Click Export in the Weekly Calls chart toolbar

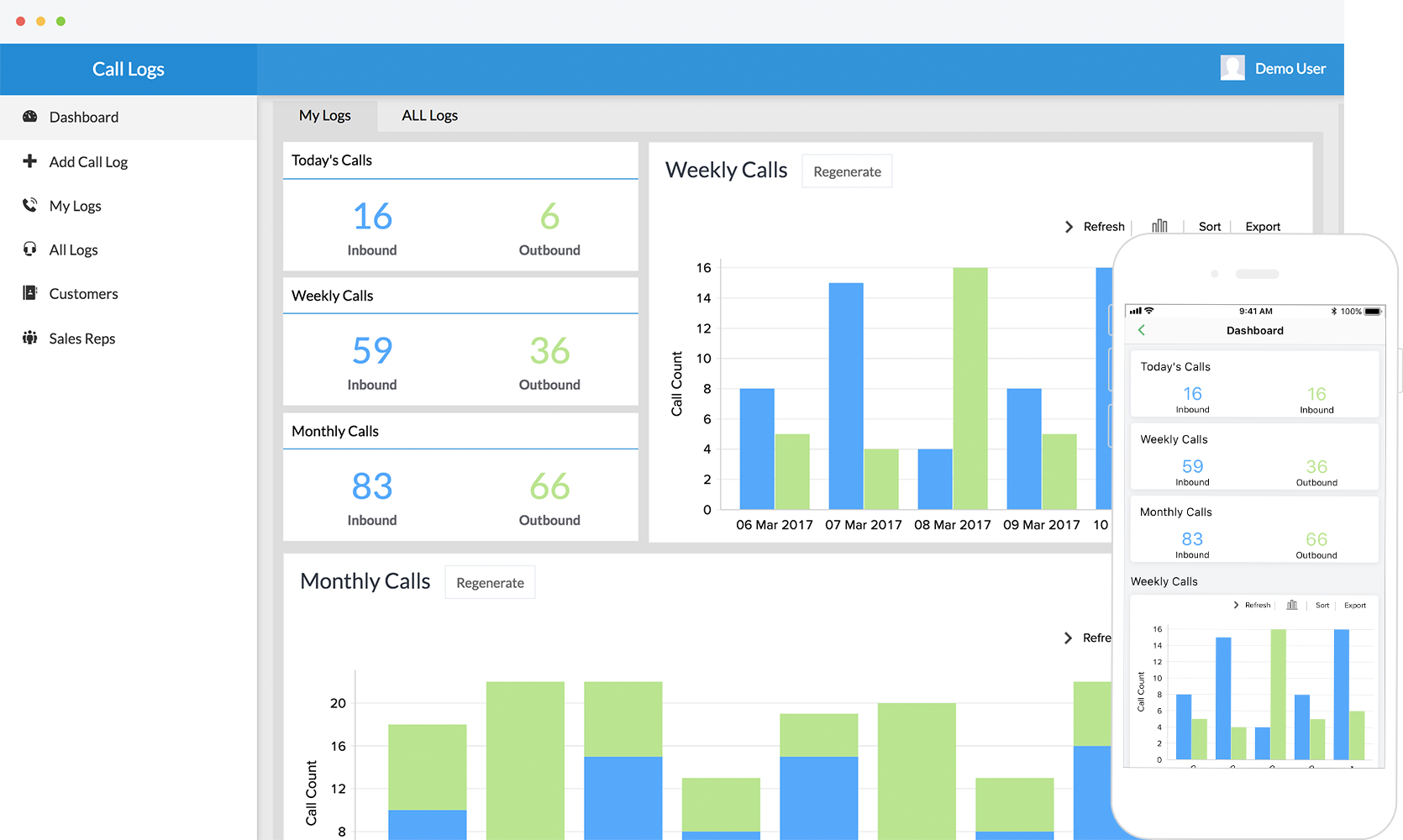click(x=1263, y=227)
